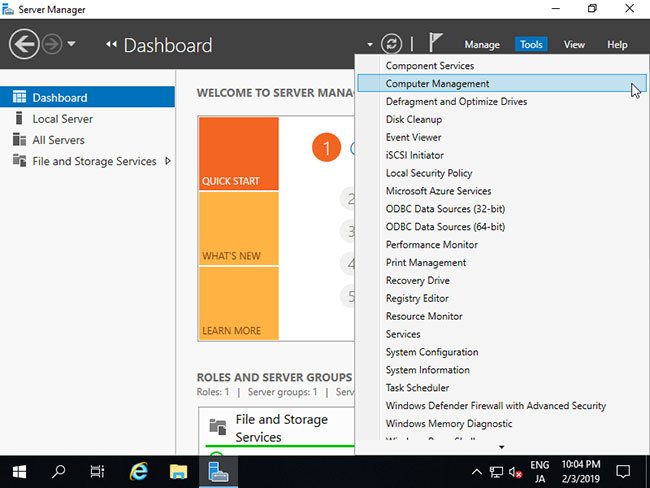Open ODBC Data Sources (32-bit)
Screen dimensions: 650x488
pyautogui.click(x=502, y=209)
